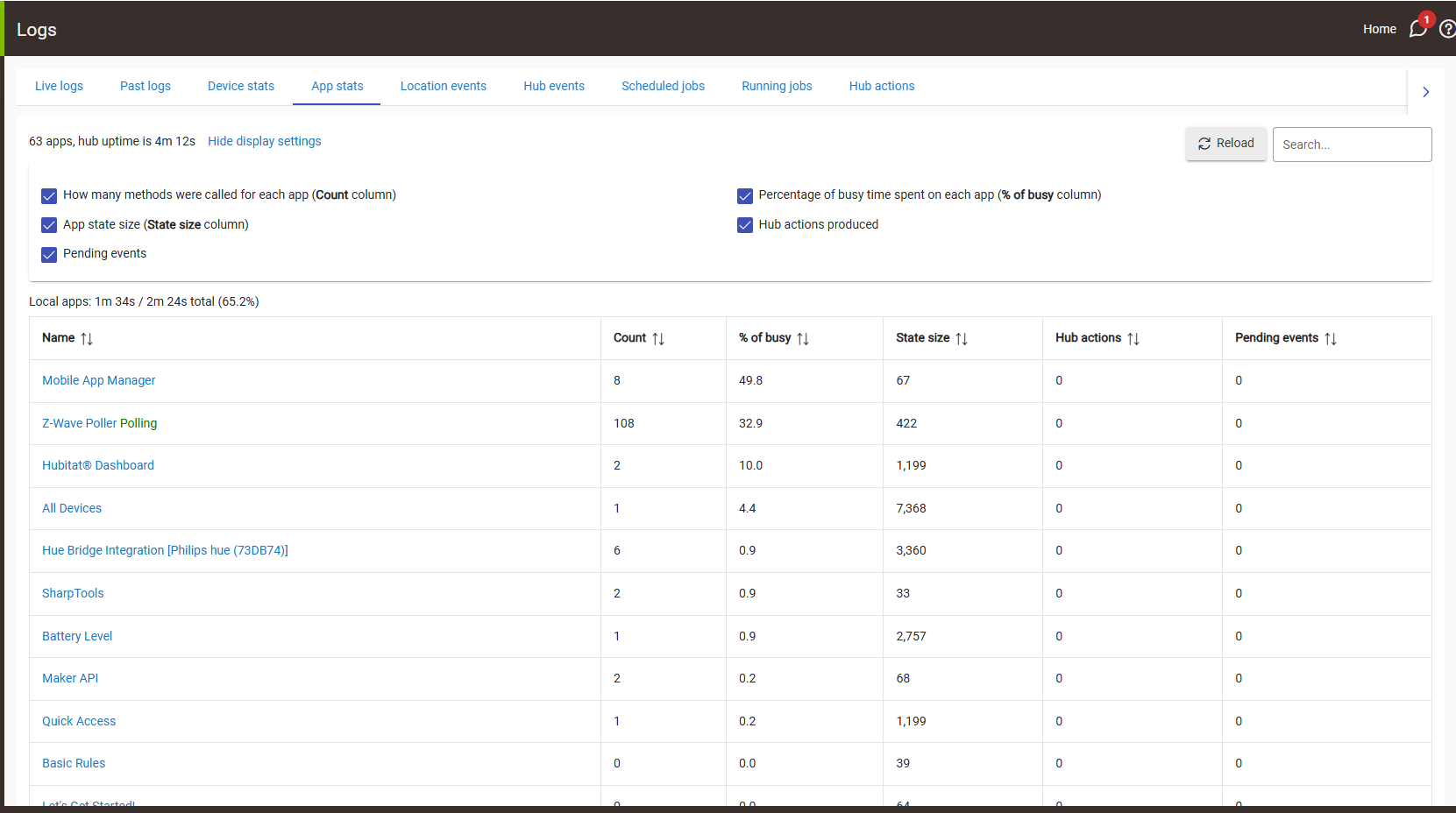1456x813 pixels.
Task: Switch to the Device stats tab
Action: [x=241, y=86]
